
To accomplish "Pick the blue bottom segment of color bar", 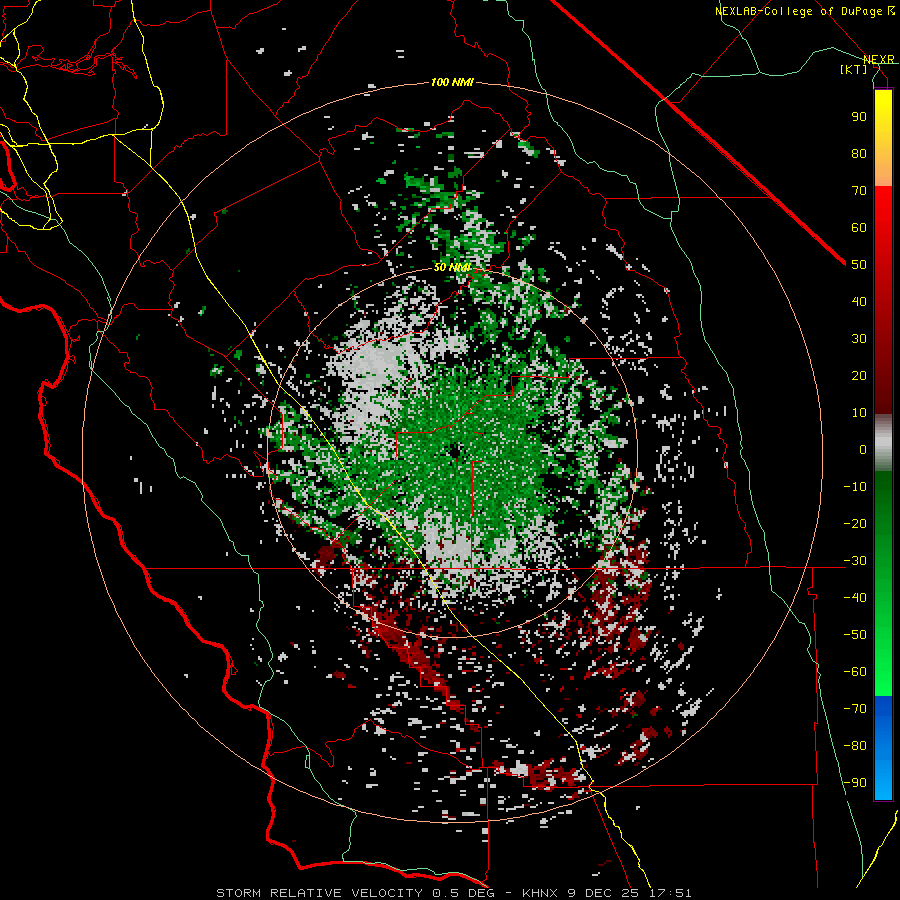I will 883,747.
